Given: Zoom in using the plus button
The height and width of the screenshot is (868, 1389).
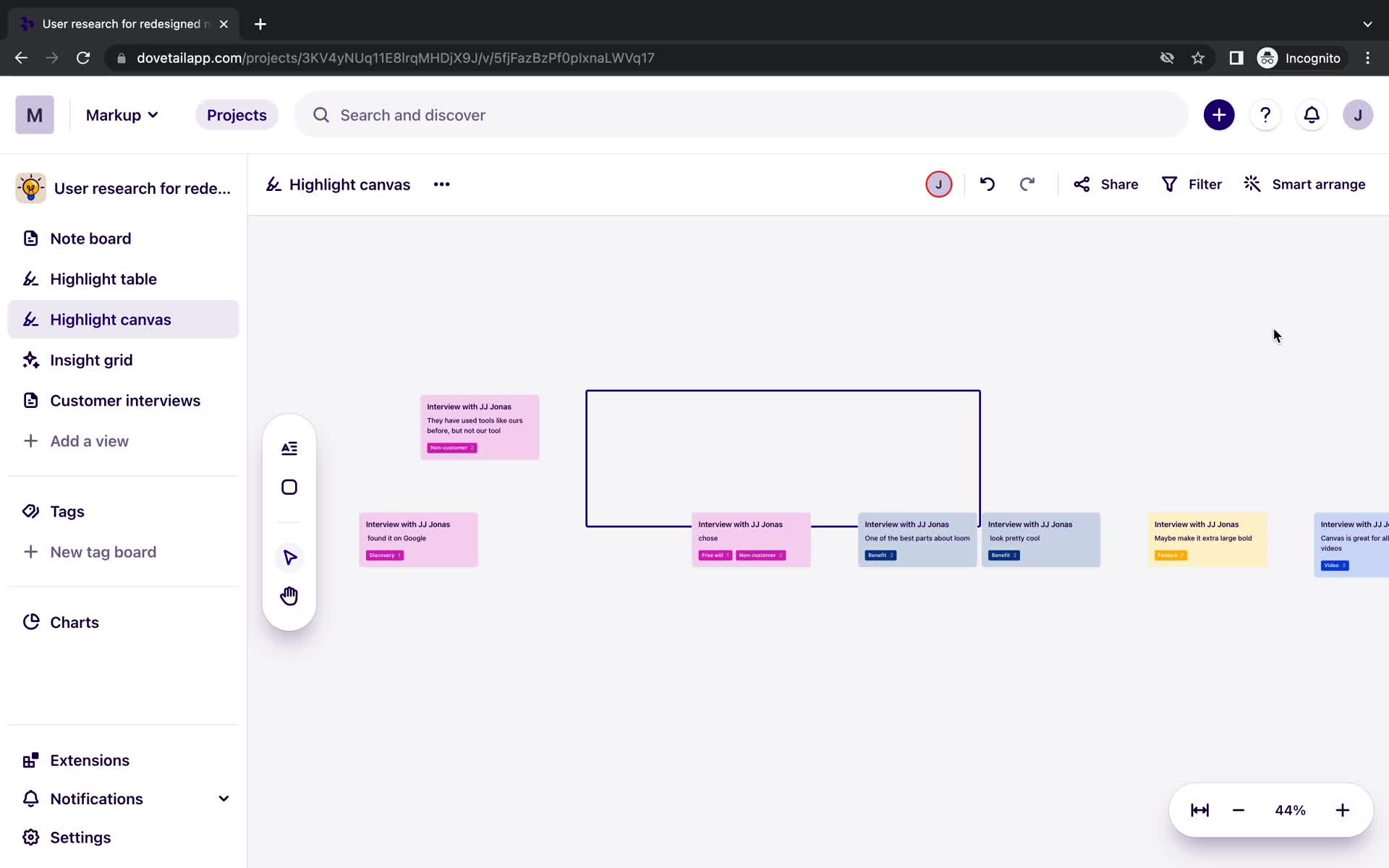Looking at the screenshot, I should pos(1343,810).
